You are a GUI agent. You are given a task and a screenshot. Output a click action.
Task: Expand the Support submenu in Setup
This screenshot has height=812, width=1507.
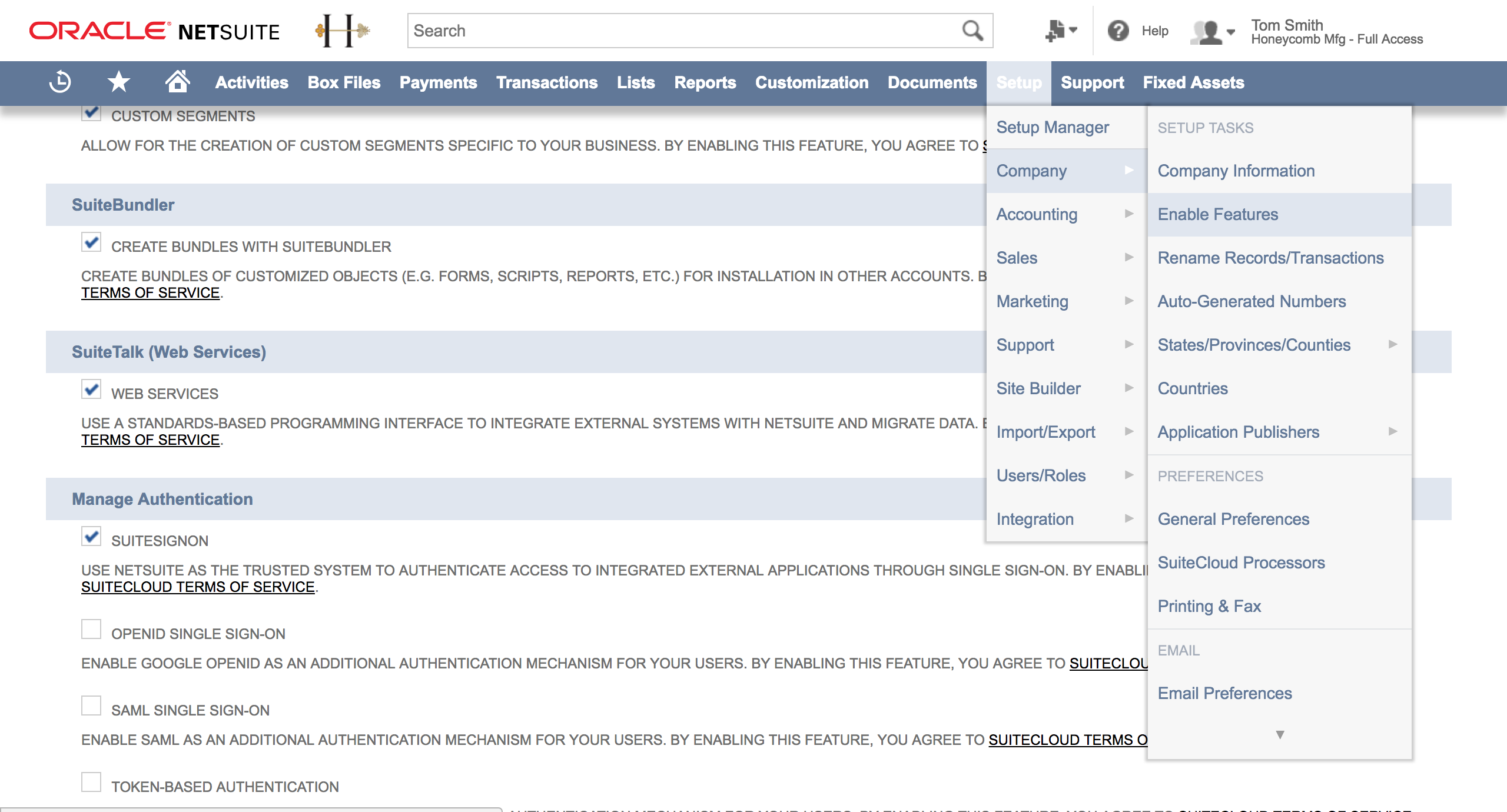(x=1066, y=345)
